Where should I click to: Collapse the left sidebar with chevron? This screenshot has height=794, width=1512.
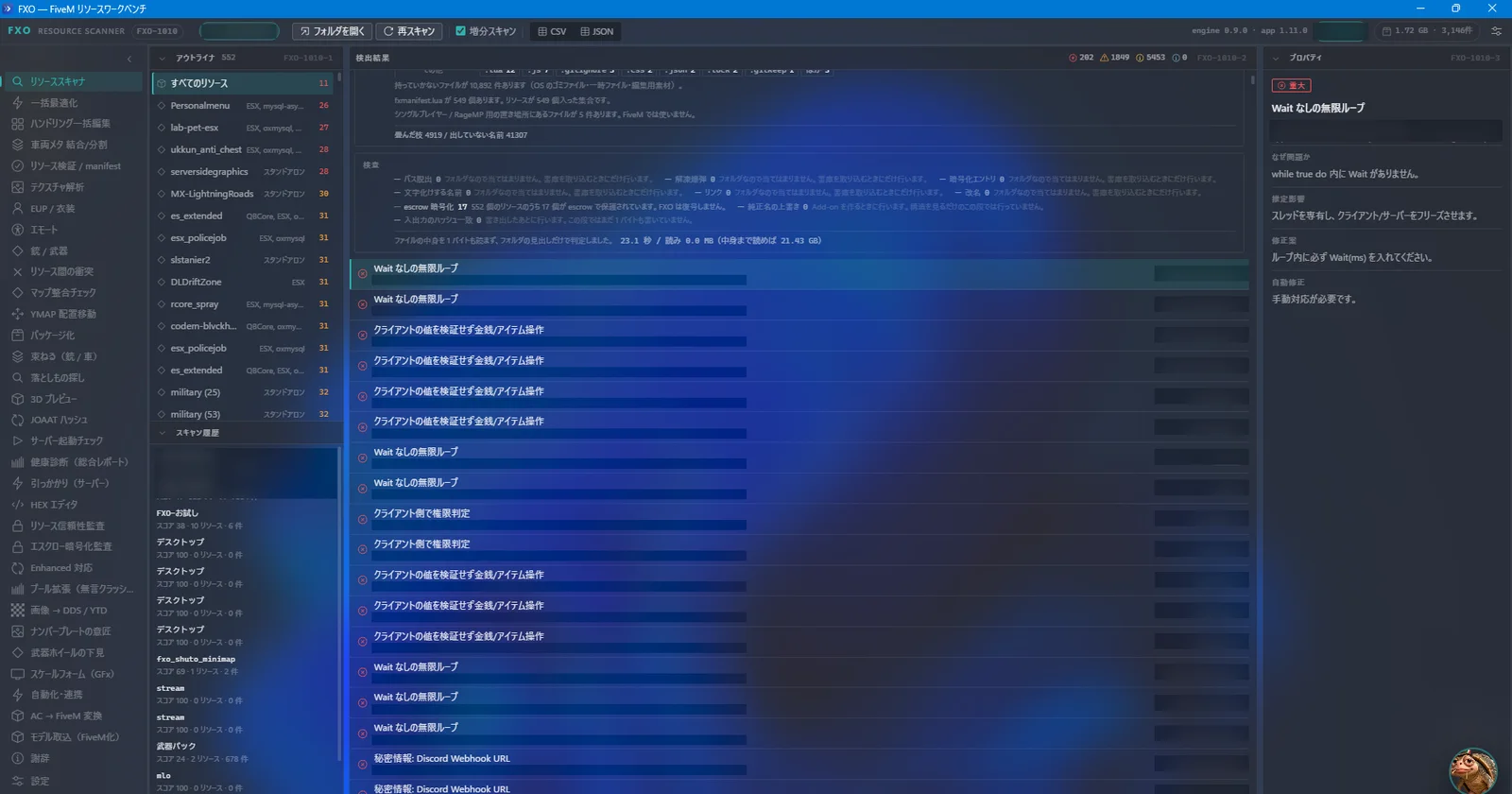pyautogui.click(x=129, y=59)
